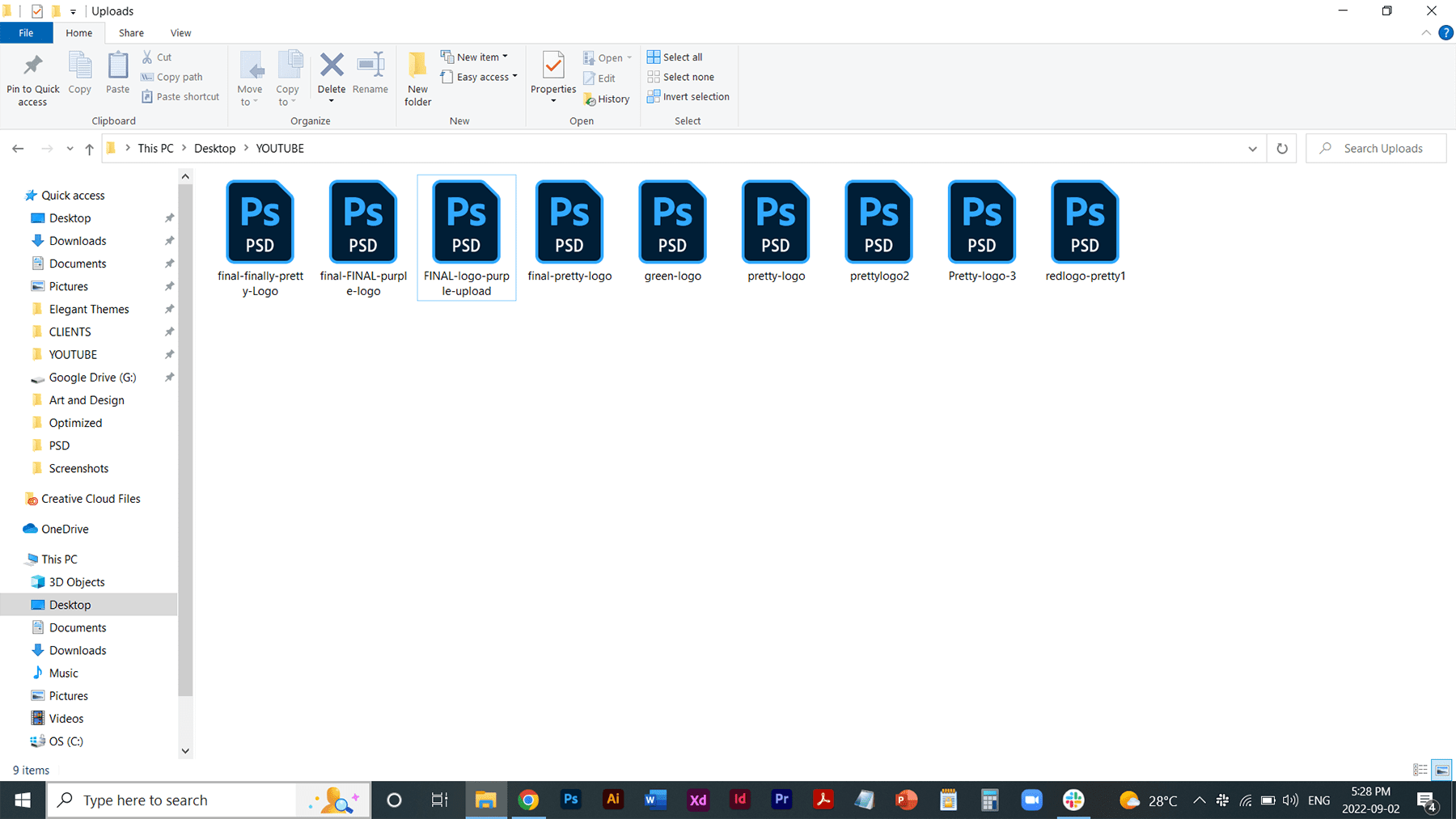Expand the New item dropdown
The image size is (1456, 819).
click(505, 57)
